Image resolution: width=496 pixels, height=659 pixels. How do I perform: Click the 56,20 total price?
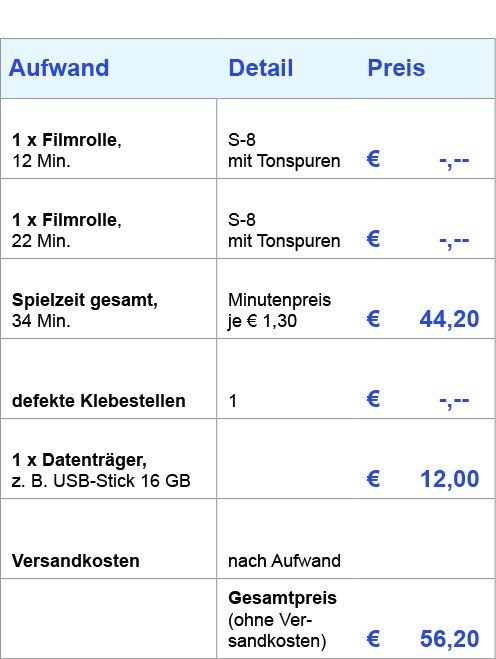pos(449,639)
